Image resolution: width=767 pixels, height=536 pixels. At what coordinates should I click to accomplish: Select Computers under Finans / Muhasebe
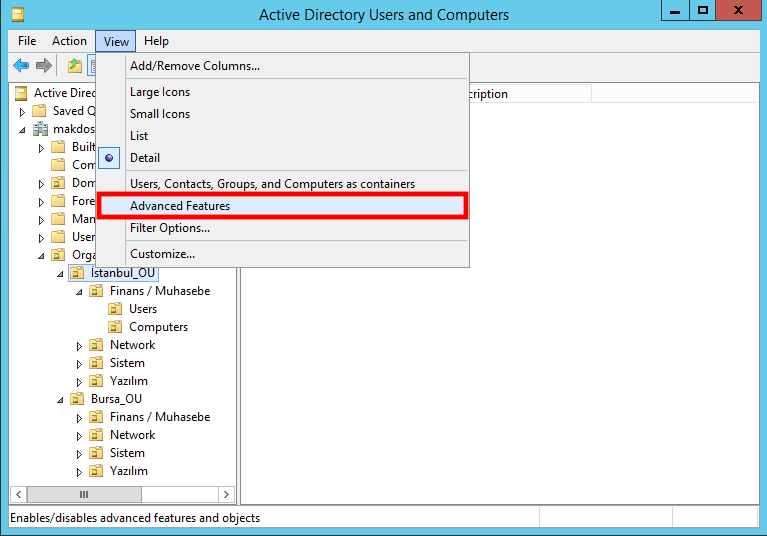(x=158, y=327)
